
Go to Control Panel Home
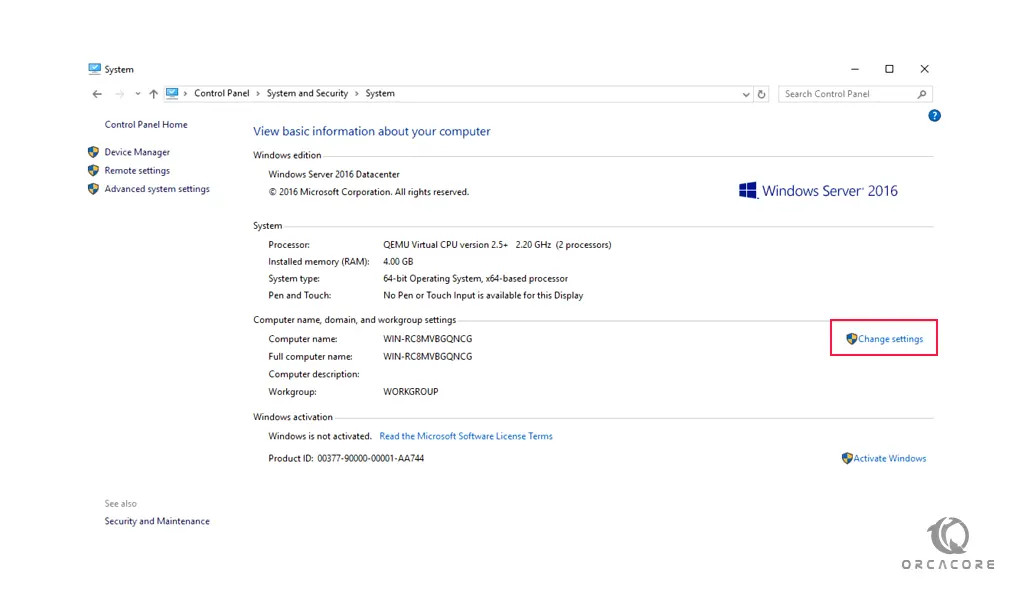[x=146, y=125]
